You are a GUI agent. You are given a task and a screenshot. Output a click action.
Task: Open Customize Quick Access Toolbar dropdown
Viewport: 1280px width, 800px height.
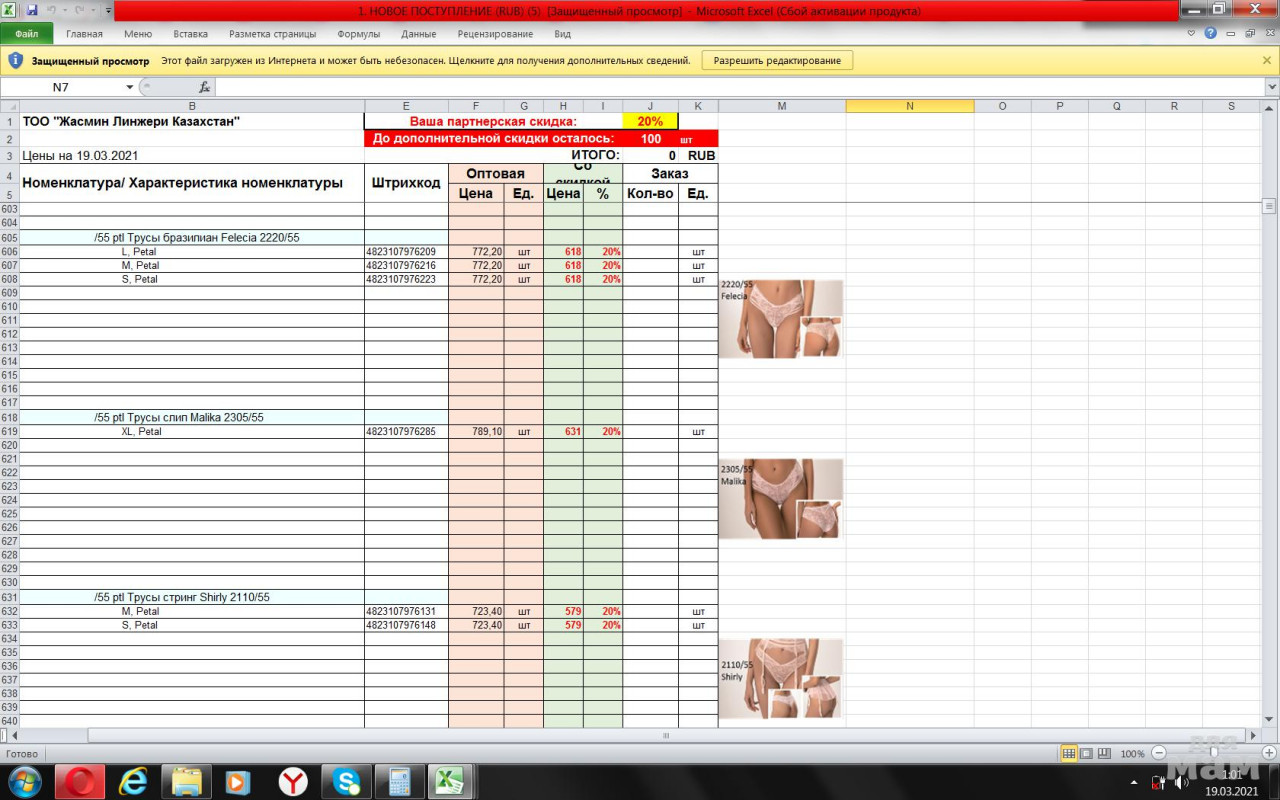(x=108, y=10)
